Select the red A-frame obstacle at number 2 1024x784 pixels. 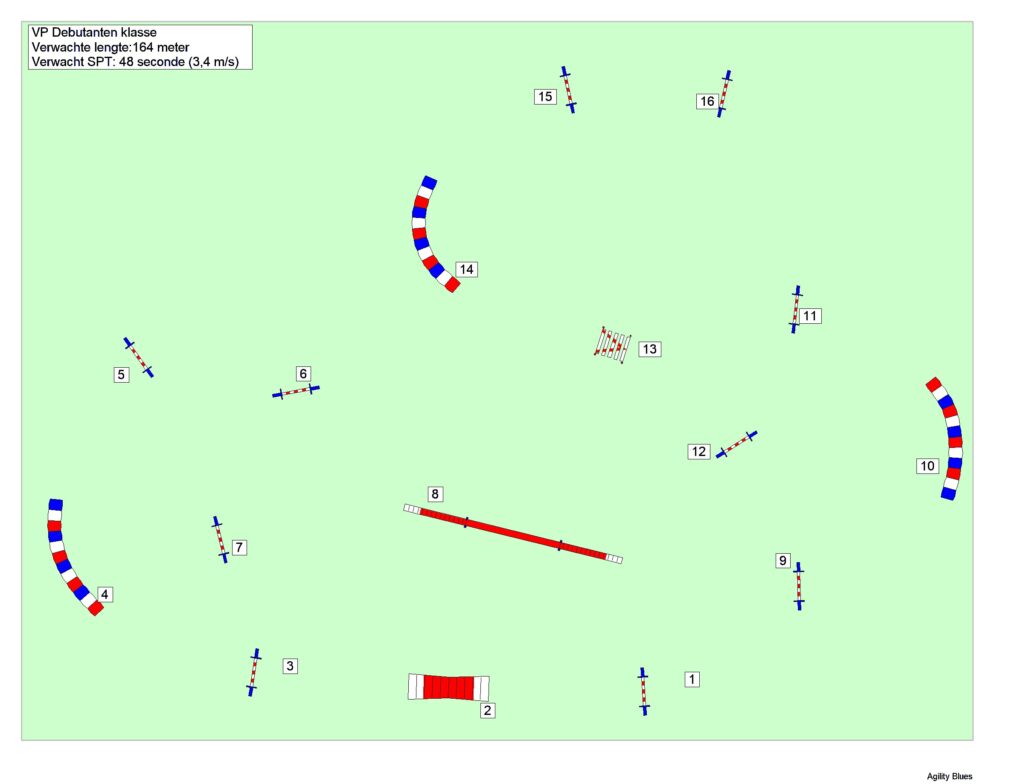[449, 687]
